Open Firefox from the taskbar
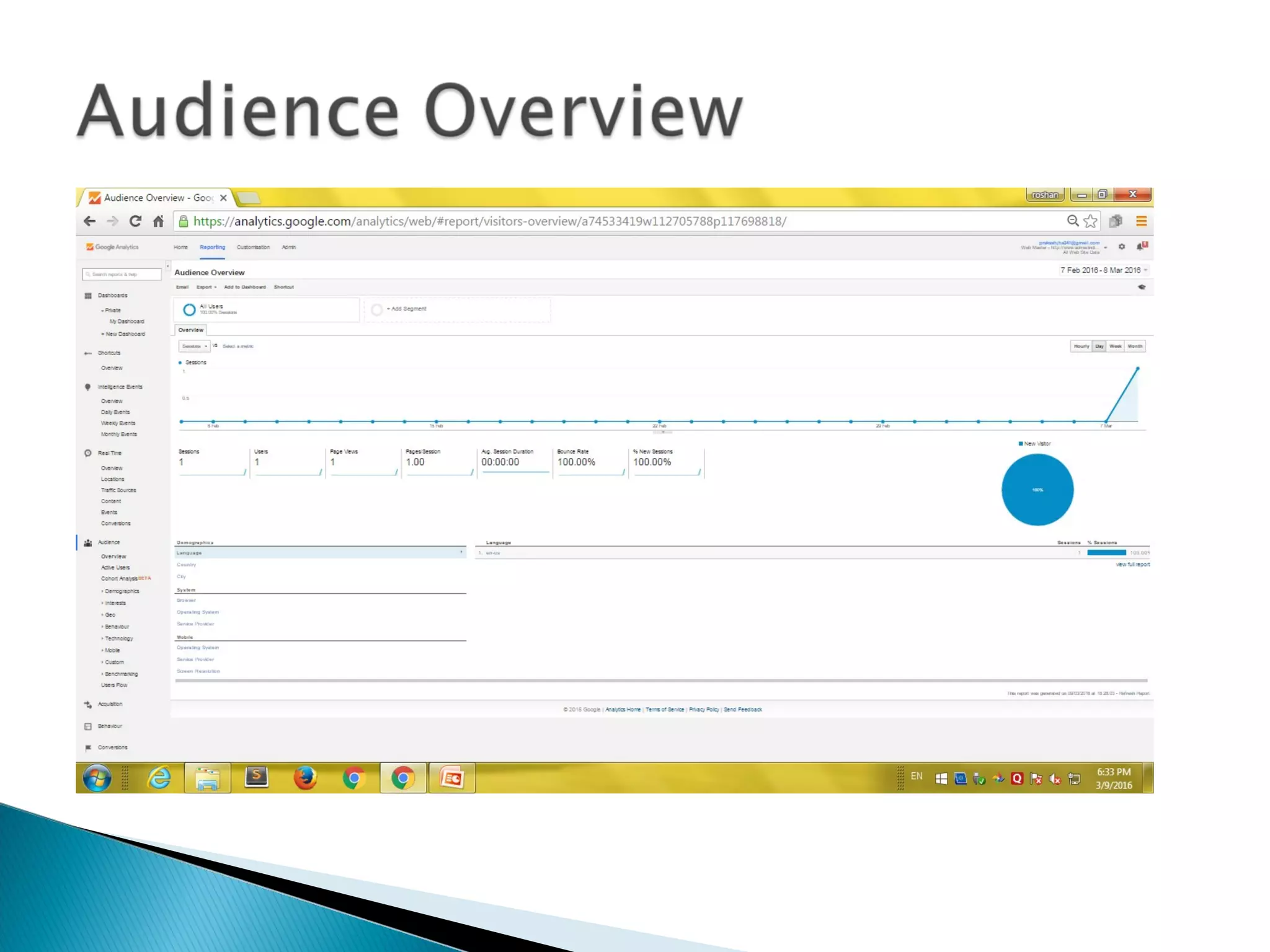Screen dimensions: 1270x952 coord(305,778)
